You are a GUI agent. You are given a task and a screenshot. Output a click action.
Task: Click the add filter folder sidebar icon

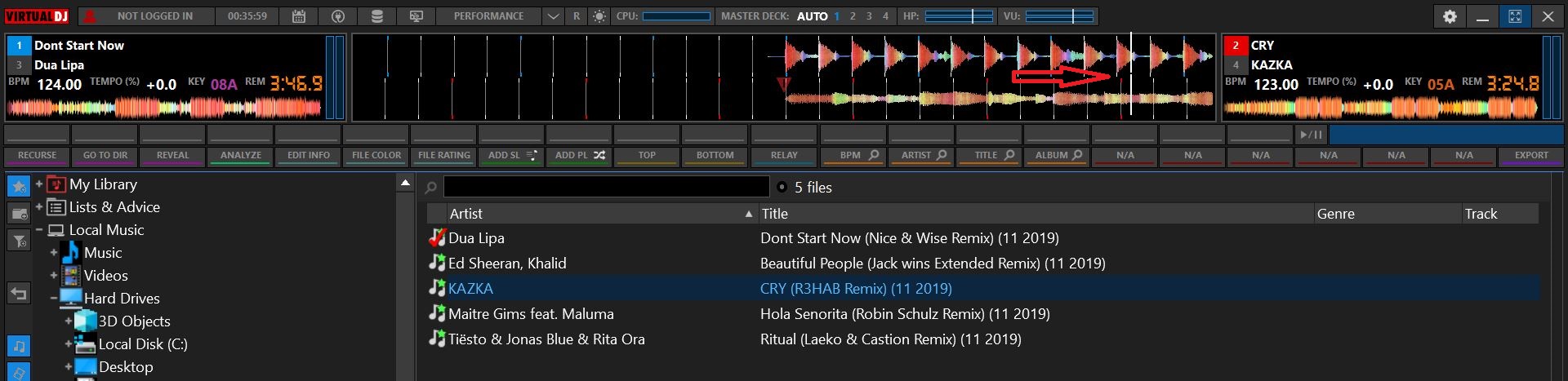pos(19,241)
